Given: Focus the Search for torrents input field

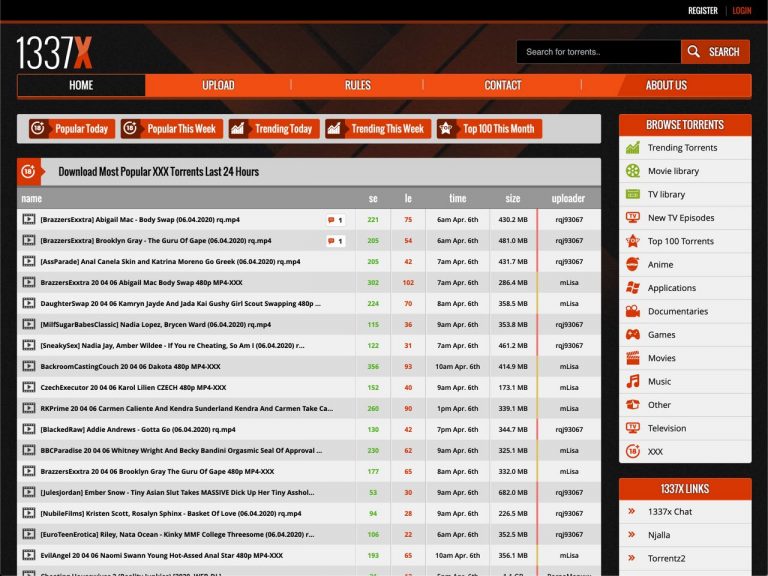Looking at the screenshot, I should (599, 51).
